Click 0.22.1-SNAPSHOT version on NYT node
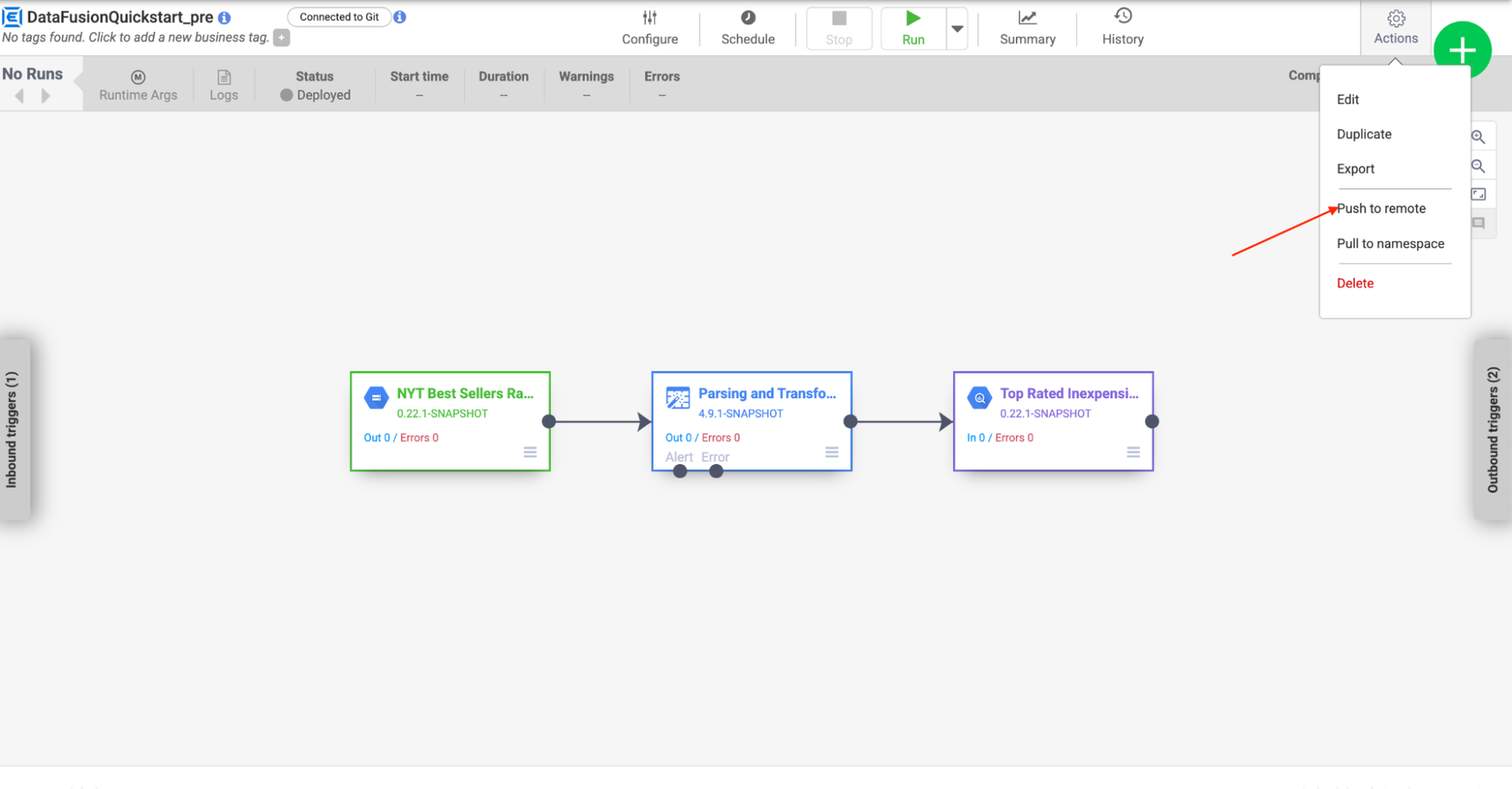 click(x=442, y=414)
